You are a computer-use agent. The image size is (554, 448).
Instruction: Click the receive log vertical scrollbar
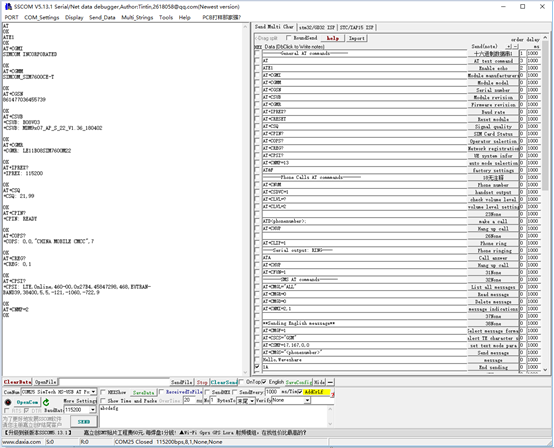point(246,200)
